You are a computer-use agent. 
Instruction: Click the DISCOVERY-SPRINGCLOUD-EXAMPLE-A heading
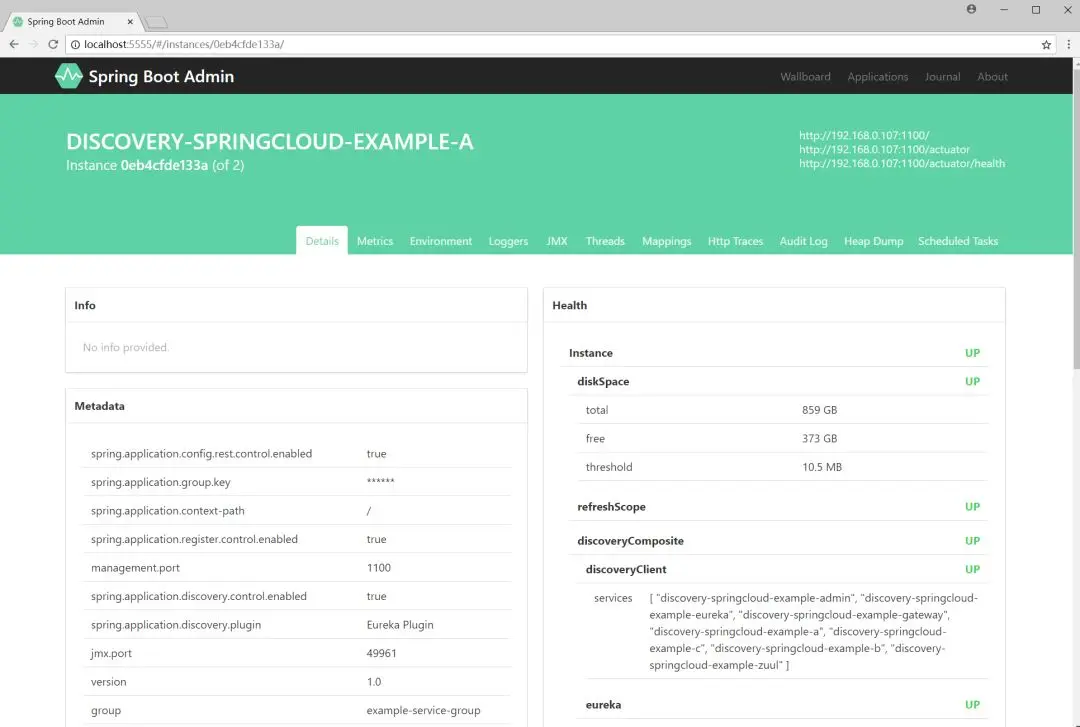pyautogui.click(x=269, y=141)
